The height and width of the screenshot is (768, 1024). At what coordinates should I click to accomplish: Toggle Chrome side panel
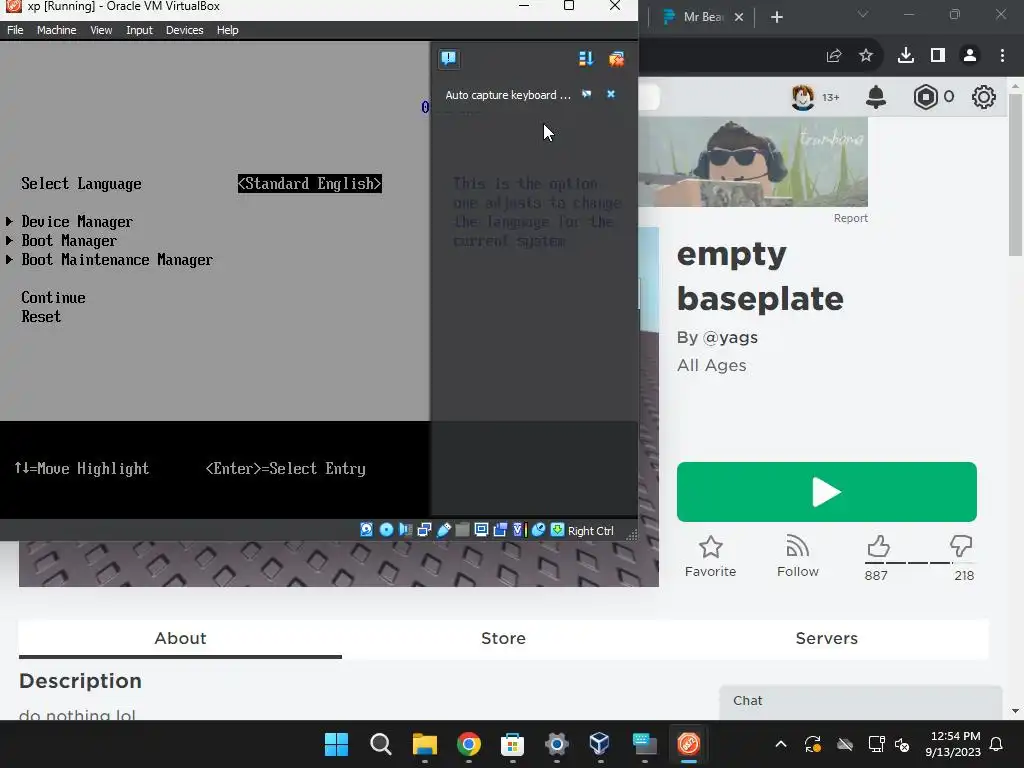pyautogui.click(x=938, y=56)
